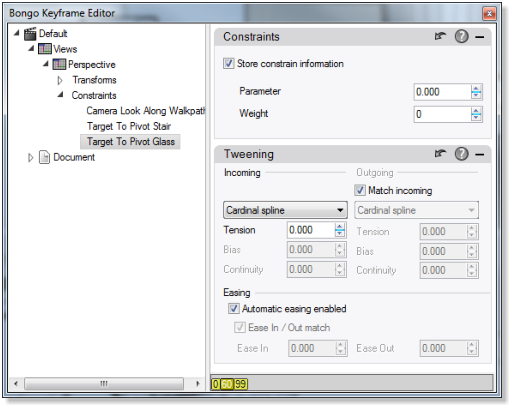Click the keyframe 60 marker
This screenshot has height=410, width=514.
coord(227,384)
